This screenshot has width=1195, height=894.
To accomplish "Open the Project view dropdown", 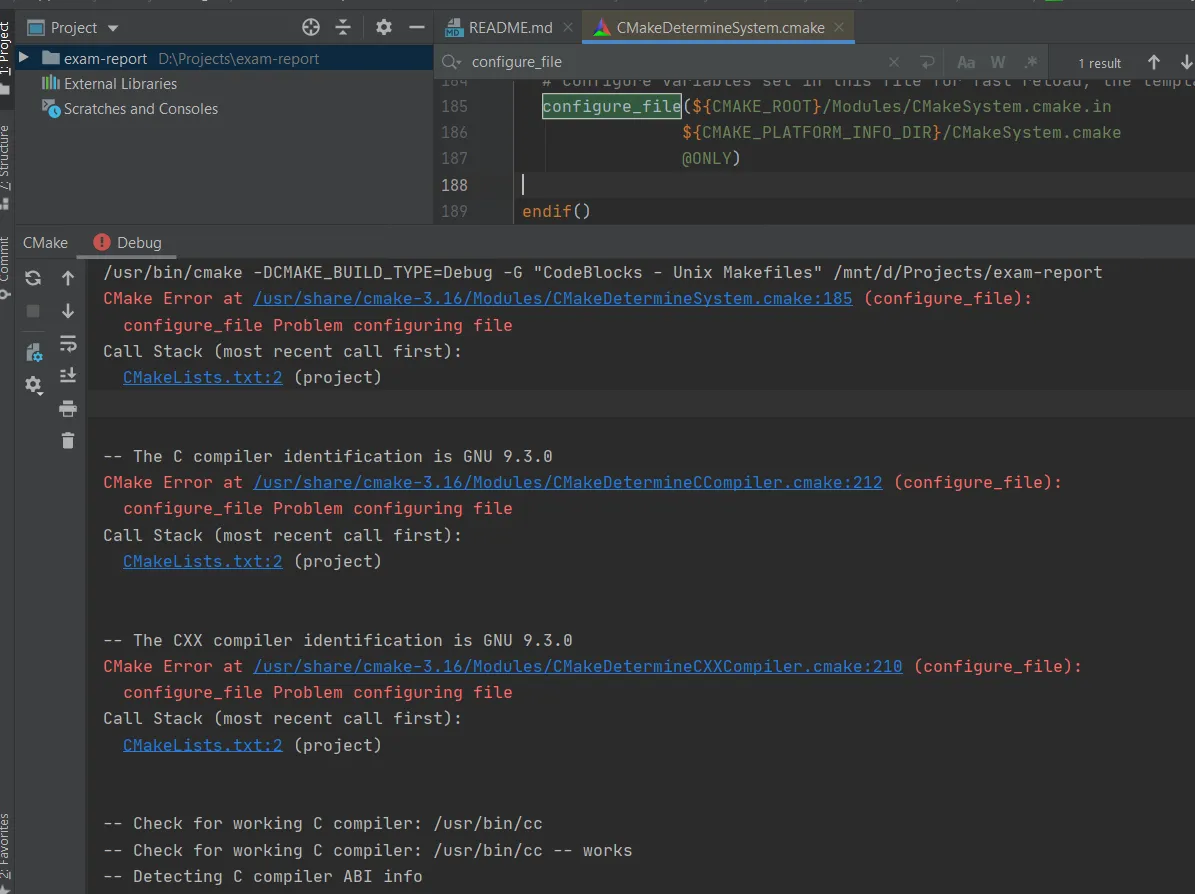I will tap(112, 28).
